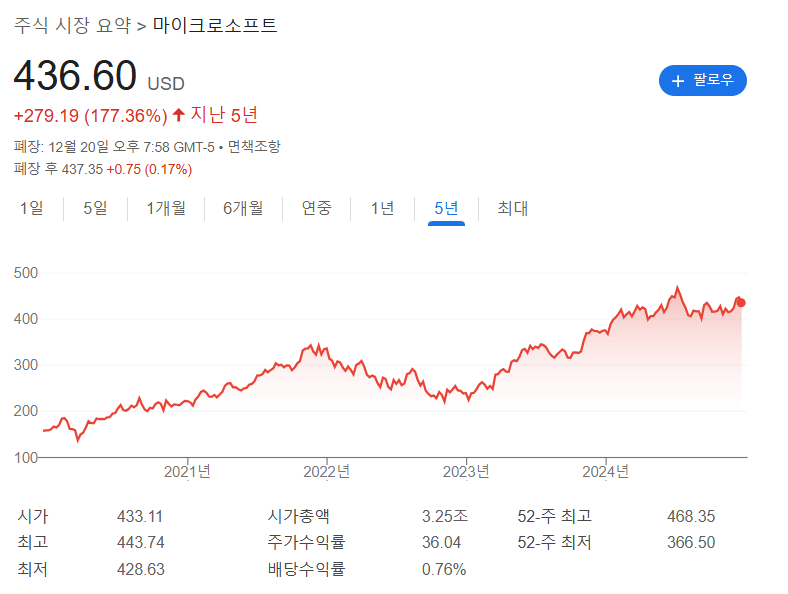
Task: Click the 최저 value 428.63
Action: point(141,569)
